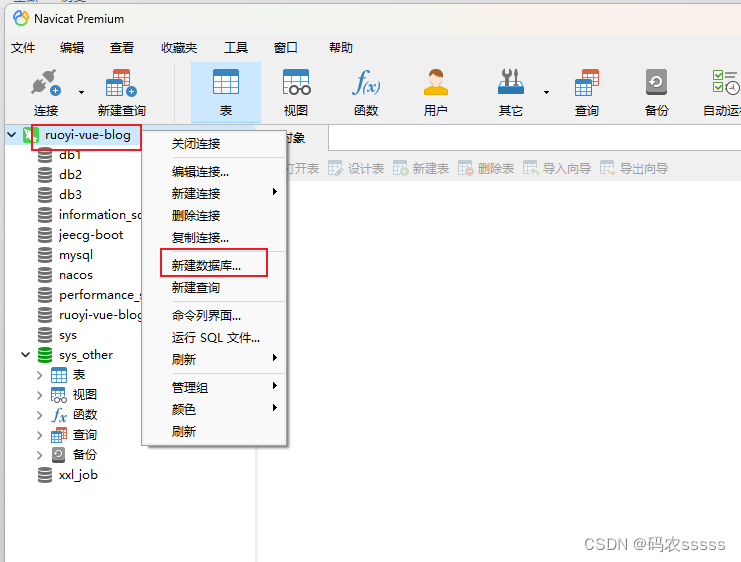
Task: Click the 表 table icon in tree
Action: [59, 376]
